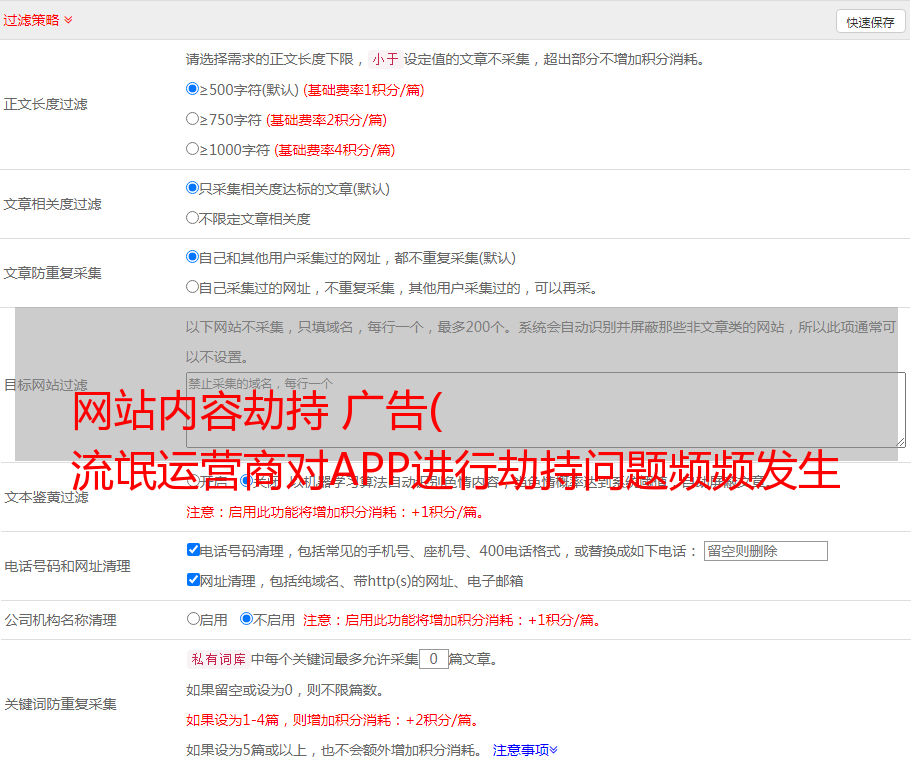This screenshot has width=912, height=768.
Task: Focus the 禁止采集的域名 text area
Action: (545, 410)
